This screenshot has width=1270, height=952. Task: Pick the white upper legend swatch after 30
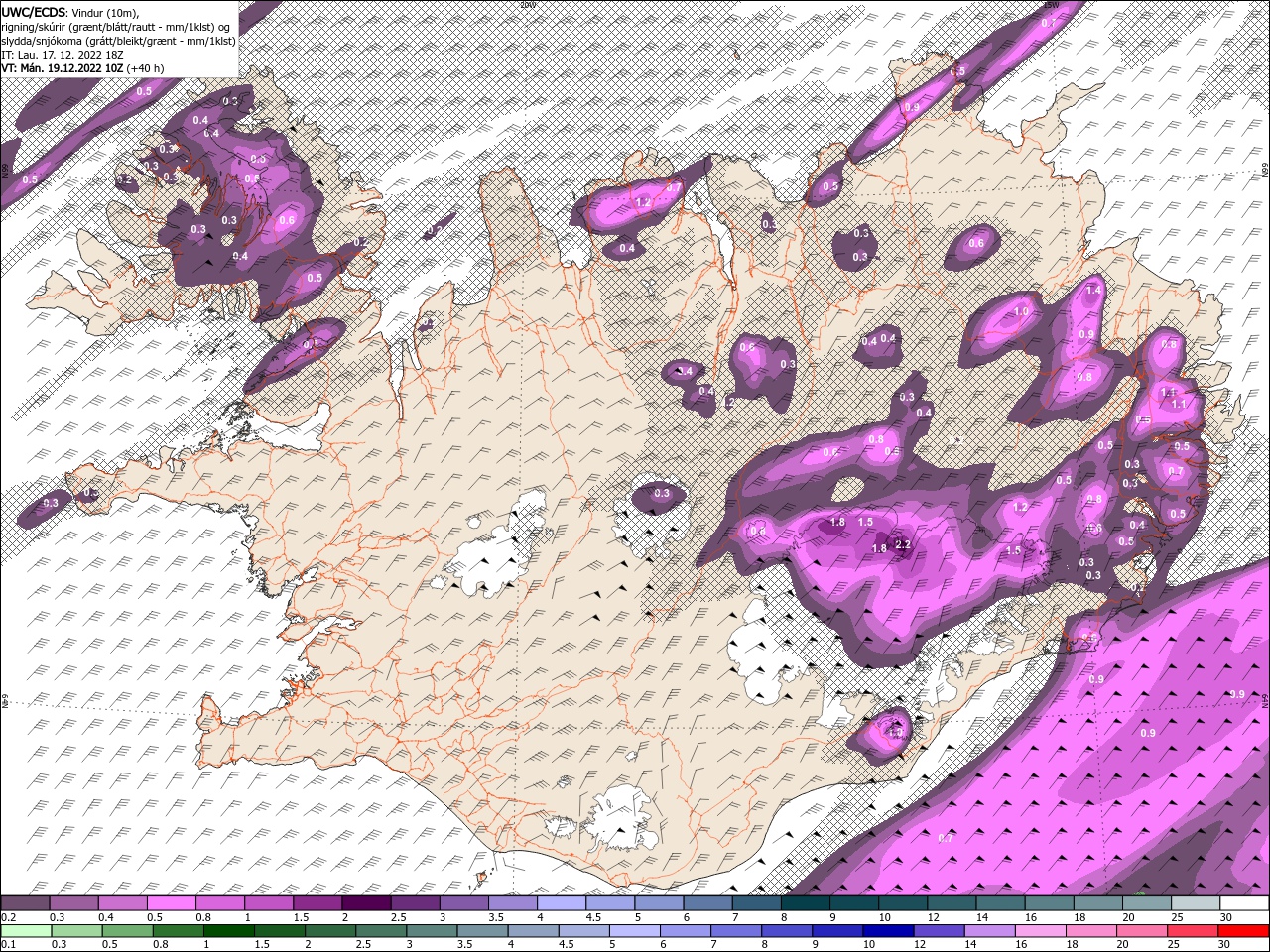coord(1244,903)
